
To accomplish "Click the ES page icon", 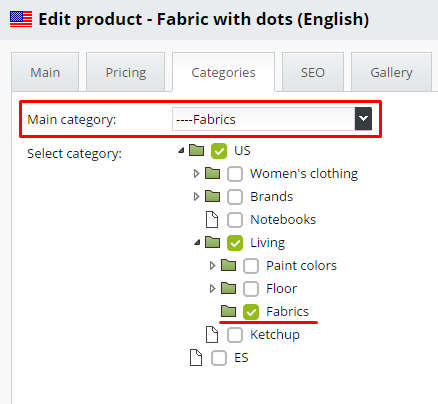I will [196, 358].
